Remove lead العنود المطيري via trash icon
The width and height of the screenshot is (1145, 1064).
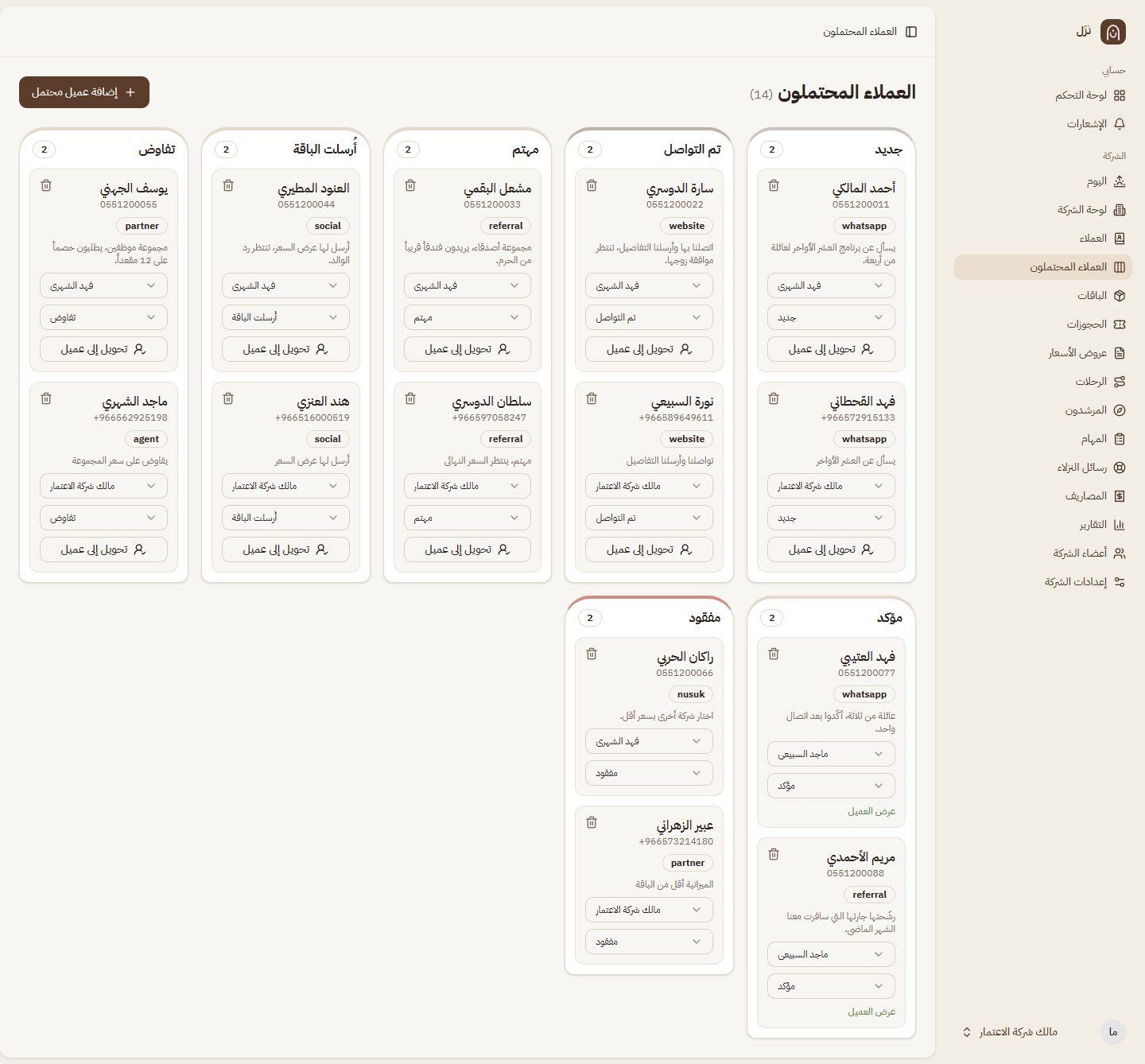[x=228, y=185]
